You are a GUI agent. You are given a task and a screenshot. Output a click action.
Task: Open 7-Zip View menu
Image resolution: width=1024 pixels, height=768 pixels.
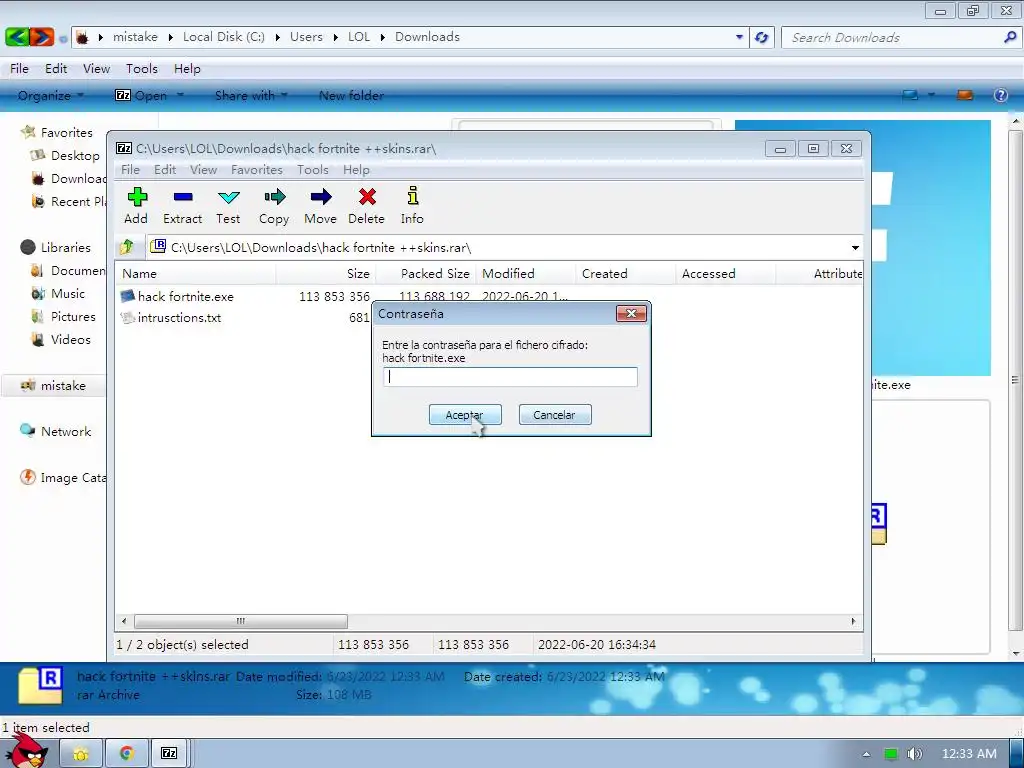[203, 170]
